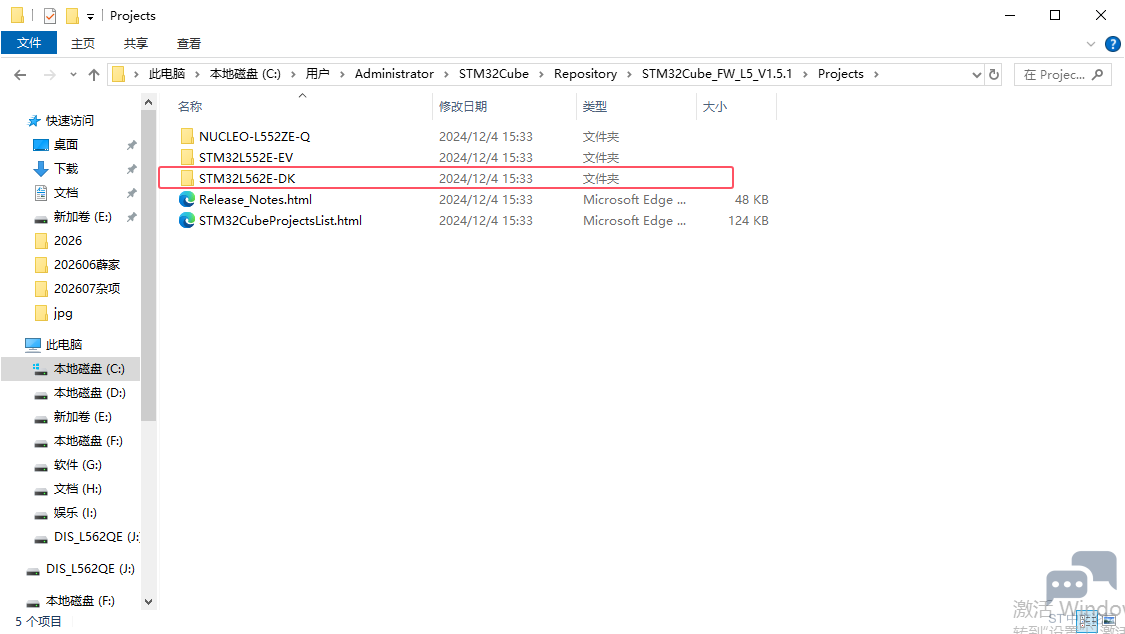Select the STM32L562E-DK folder icon
This screenshot has height=634, width=1125.
click(187, 179)
